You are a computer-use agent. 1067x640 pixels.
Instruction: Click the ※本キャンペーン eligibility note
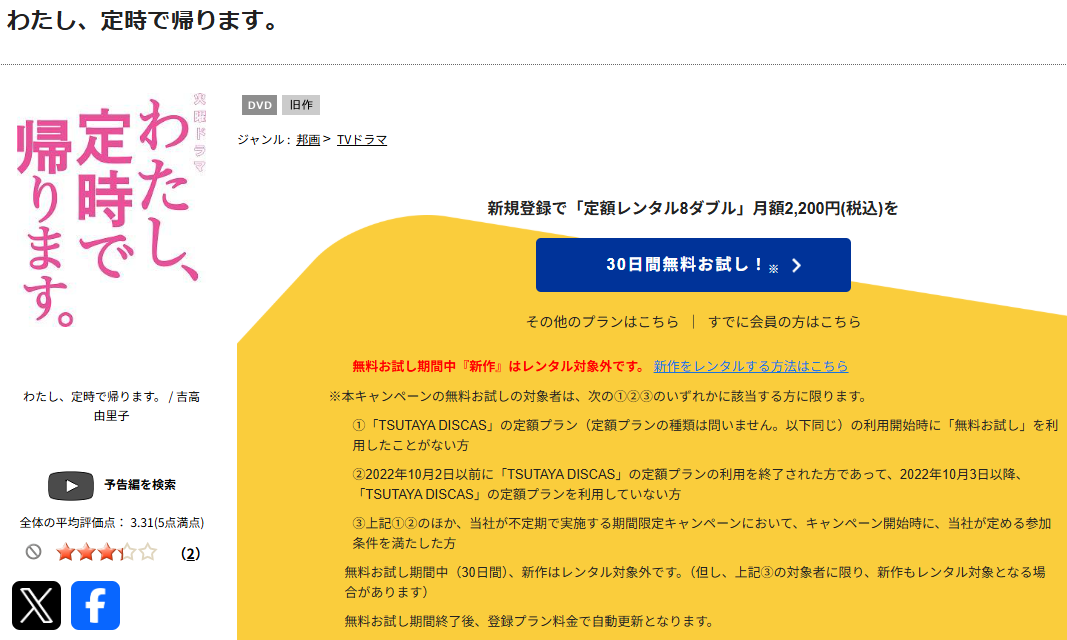click(599, 397)
